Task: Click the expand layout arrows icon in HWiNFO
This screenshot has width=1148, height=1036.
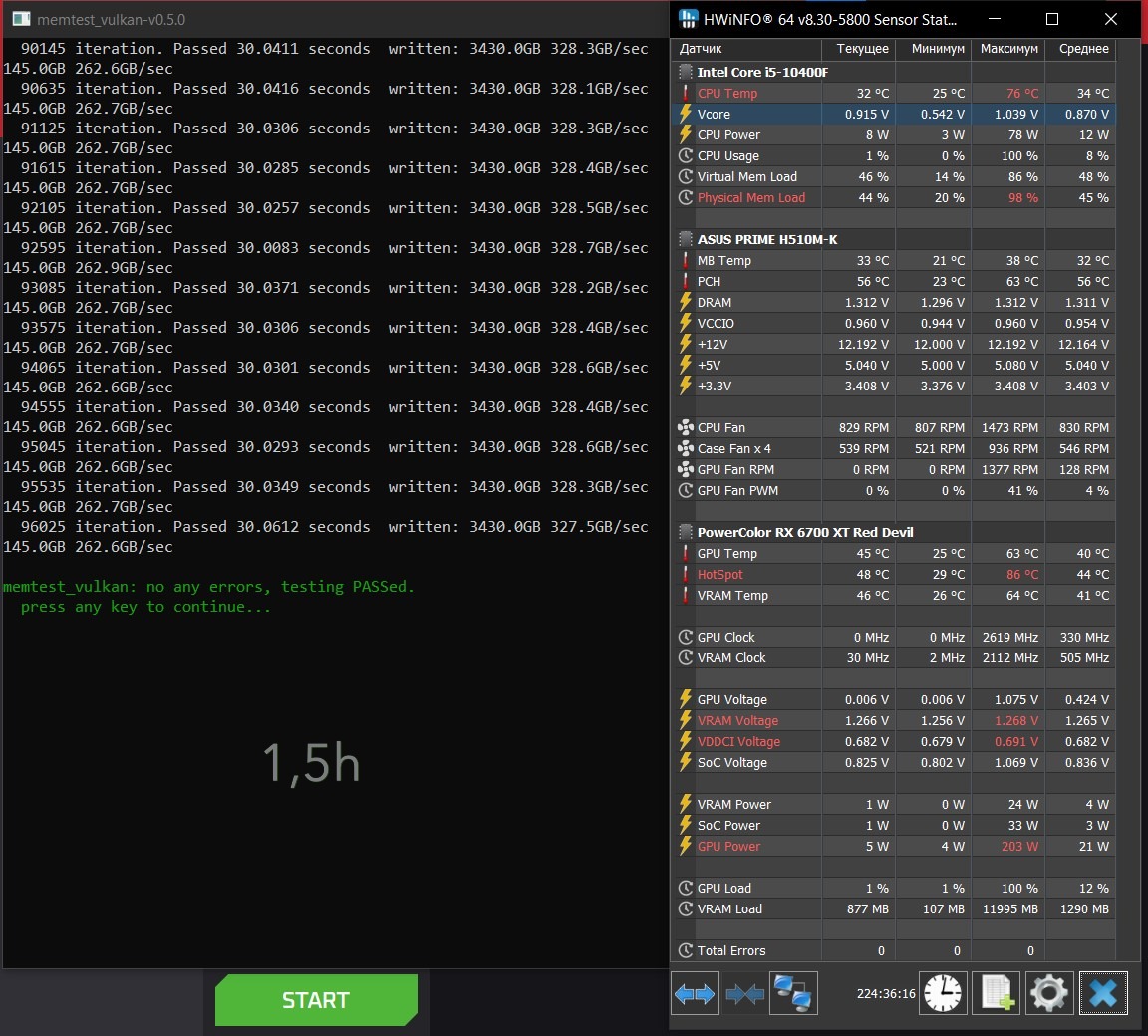Action: [x=695, y=993]
